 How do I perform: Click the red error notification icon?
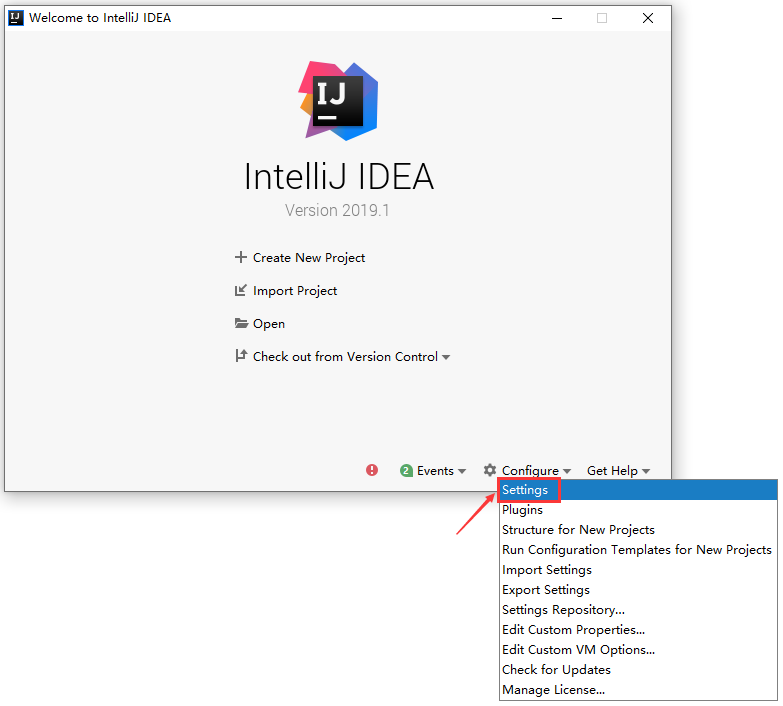click(373, 472)
